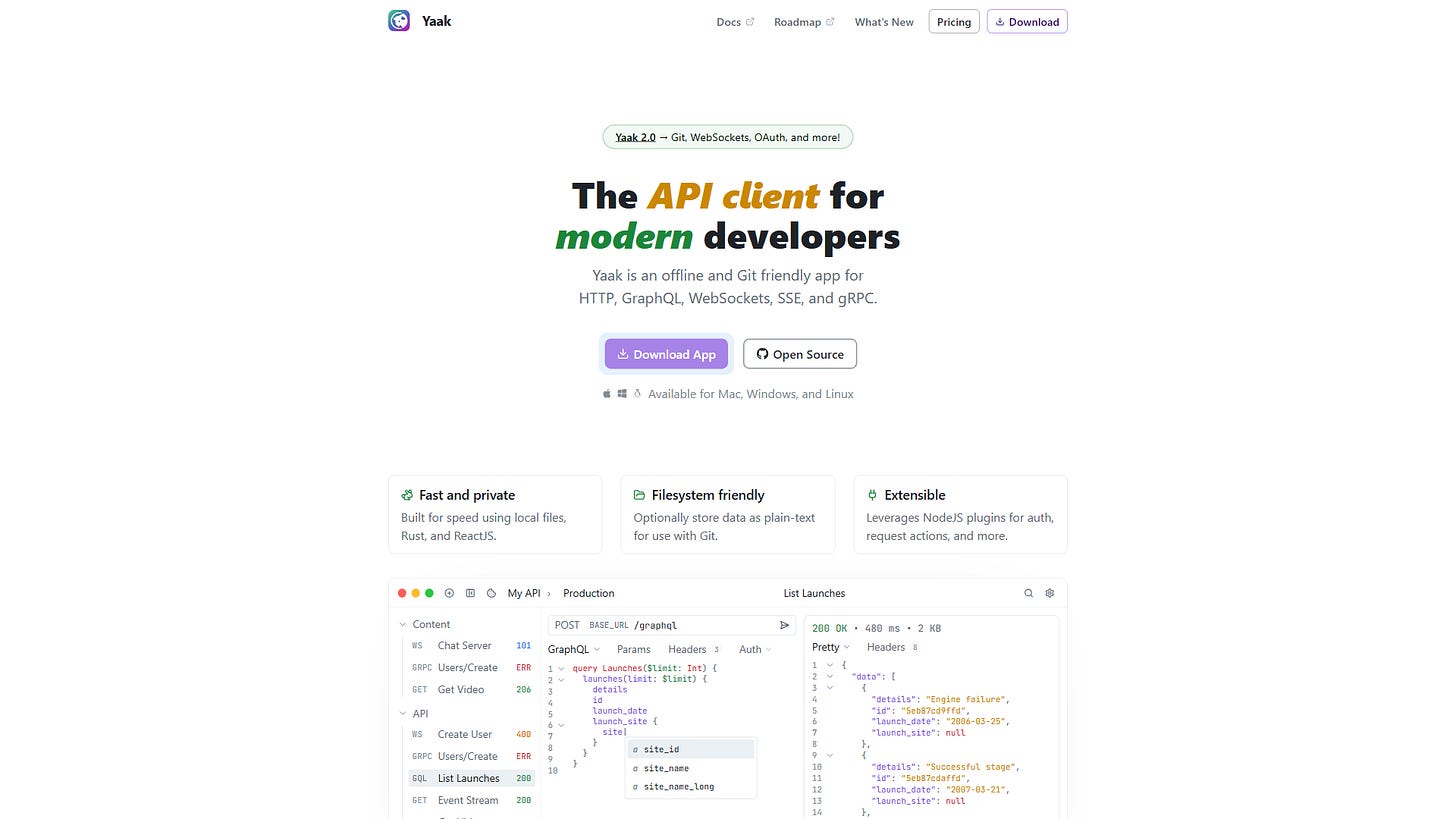Fold the launches line 2 arrow in query
Image resolution: width=1456 pixels, height=819 pixels.
click(562, 679)
